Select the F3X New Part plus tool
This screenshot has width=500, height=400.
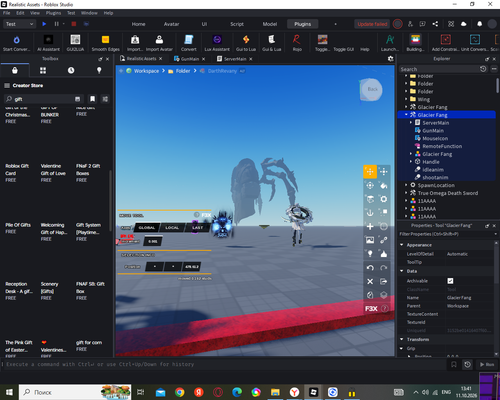point(370,227)
